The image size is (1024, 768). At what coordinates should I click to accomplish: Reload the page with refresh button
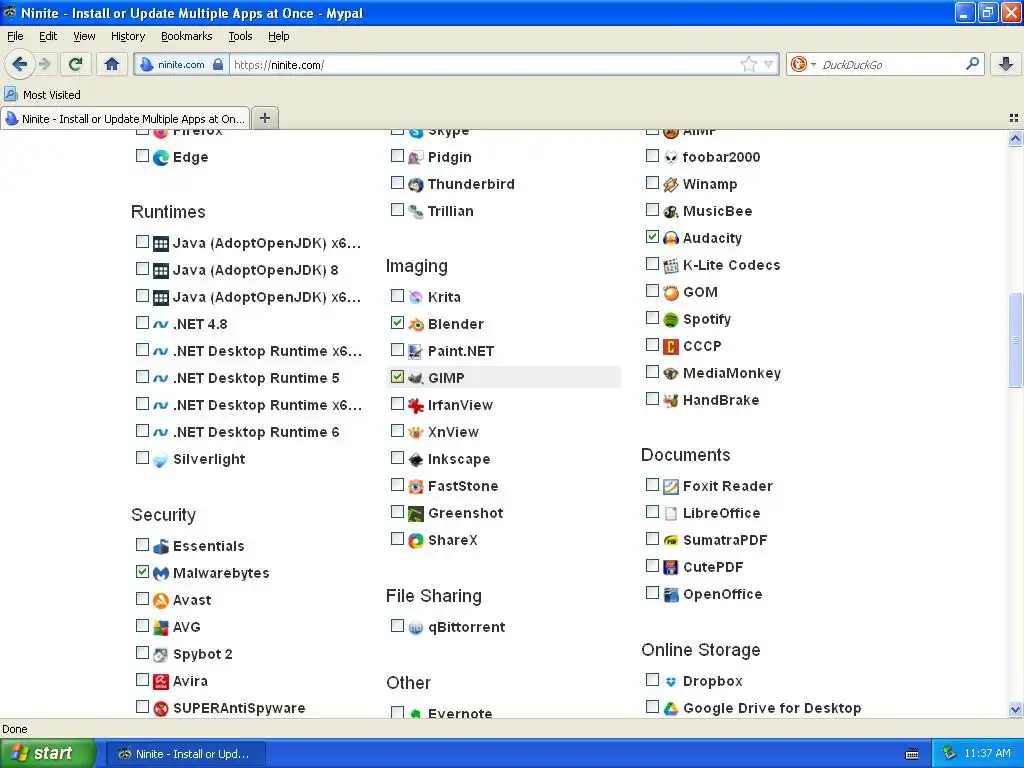pyautogui.click(x=75, y=64)
